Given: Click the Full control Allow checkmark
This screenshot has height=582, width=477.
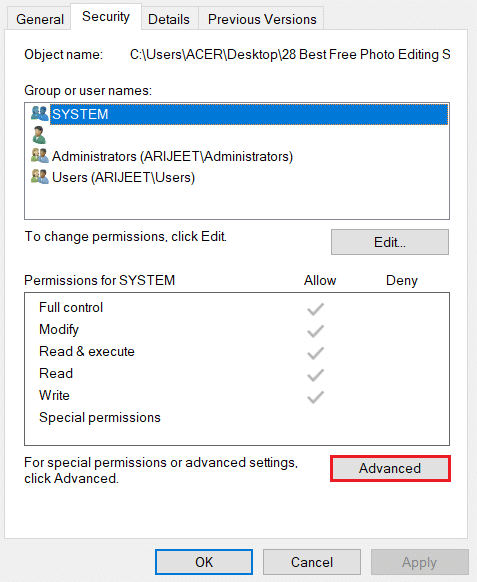Looking at the screenshot, I should (316, 309).
